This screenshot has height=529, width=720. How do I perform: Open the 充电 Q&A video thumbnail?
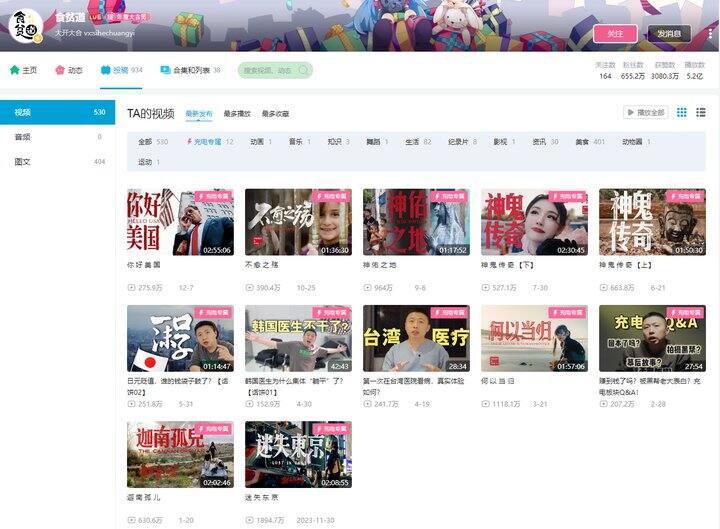coord(652,338)
